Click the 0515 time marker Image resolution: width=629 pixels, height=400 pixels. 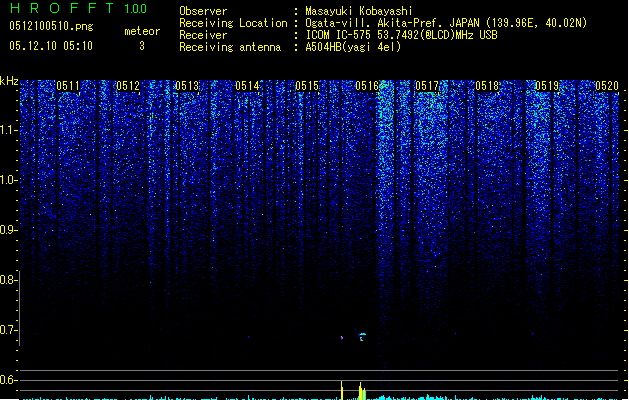click(x=307, y=86)
